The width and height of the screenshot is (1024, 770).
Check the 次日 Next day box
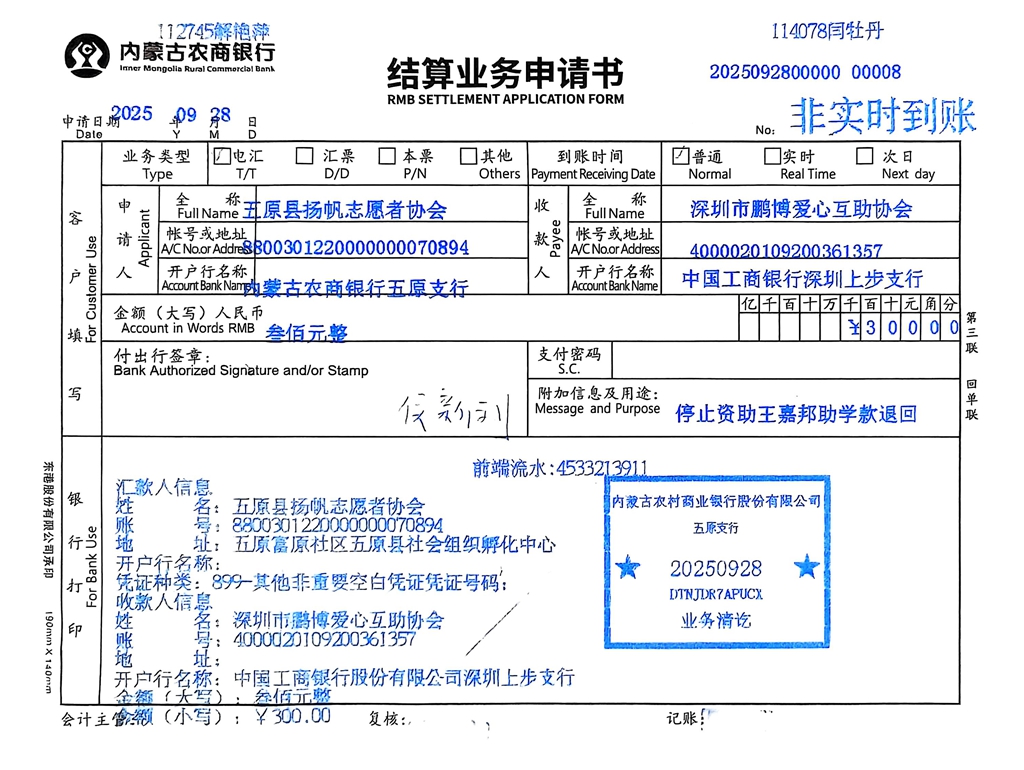[865, 156]
